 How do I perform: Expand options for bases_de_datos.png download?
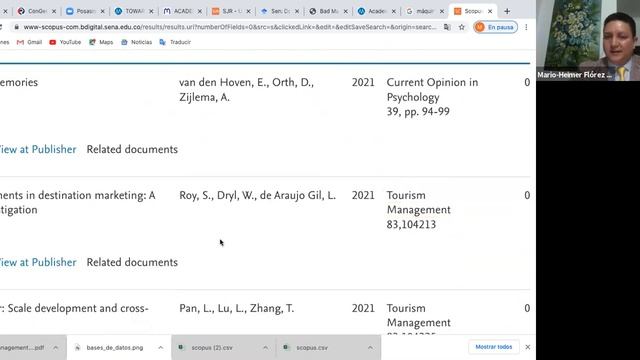coord(160,348)
